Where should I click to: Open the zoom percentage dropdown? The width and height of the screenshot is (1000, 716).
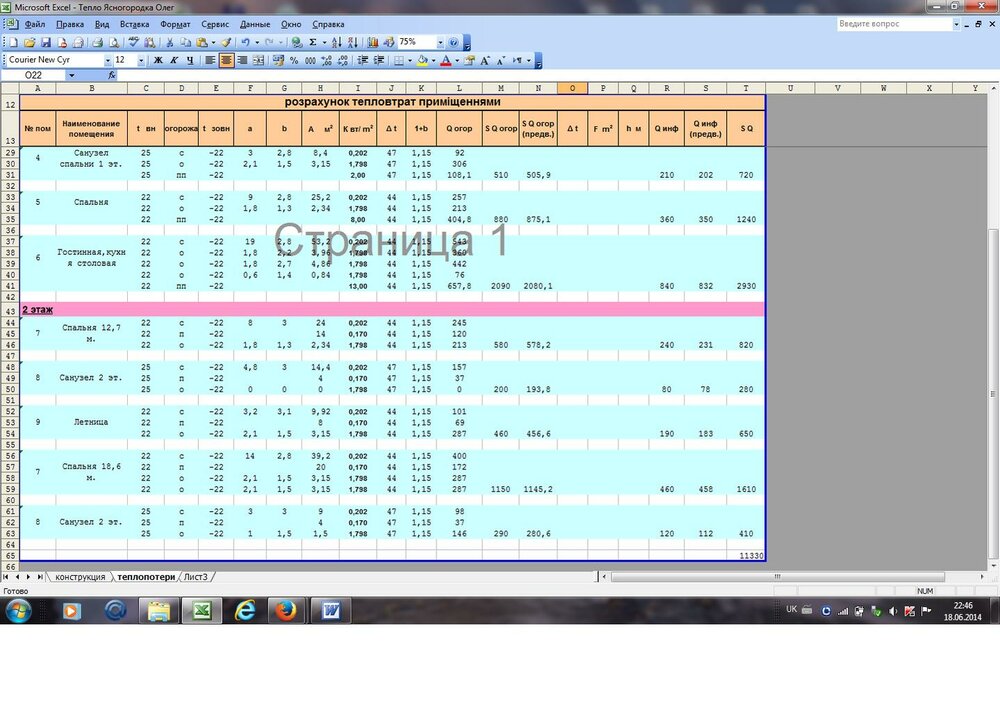tap(439, 43)
